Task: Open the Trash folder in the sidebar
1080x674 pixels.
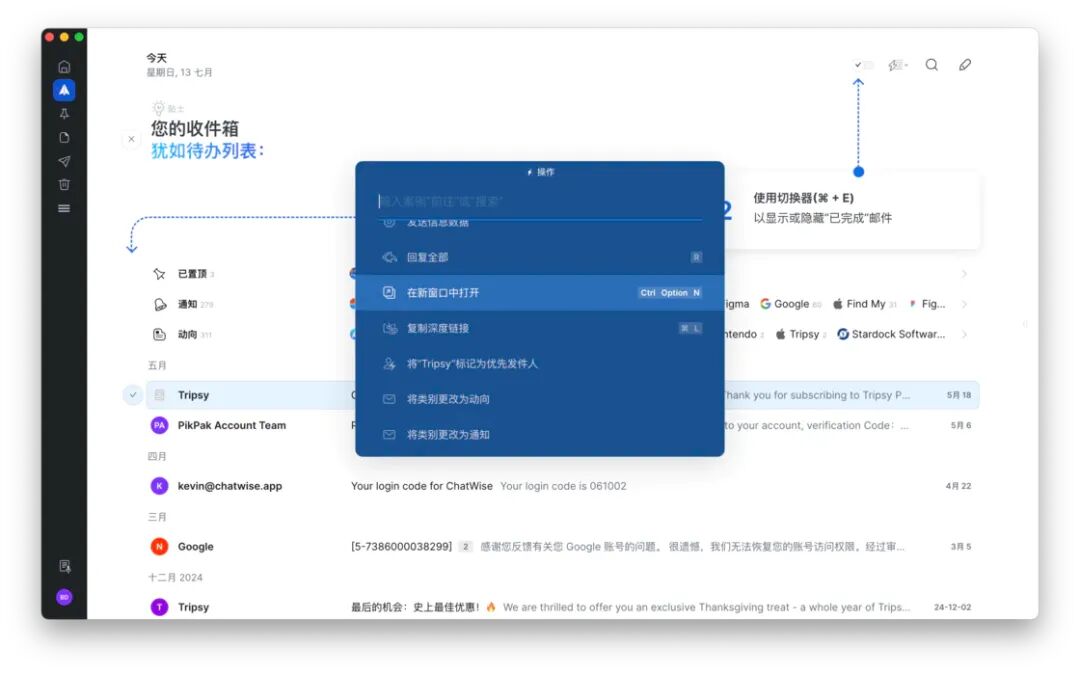Action: [x=64, y=185]
